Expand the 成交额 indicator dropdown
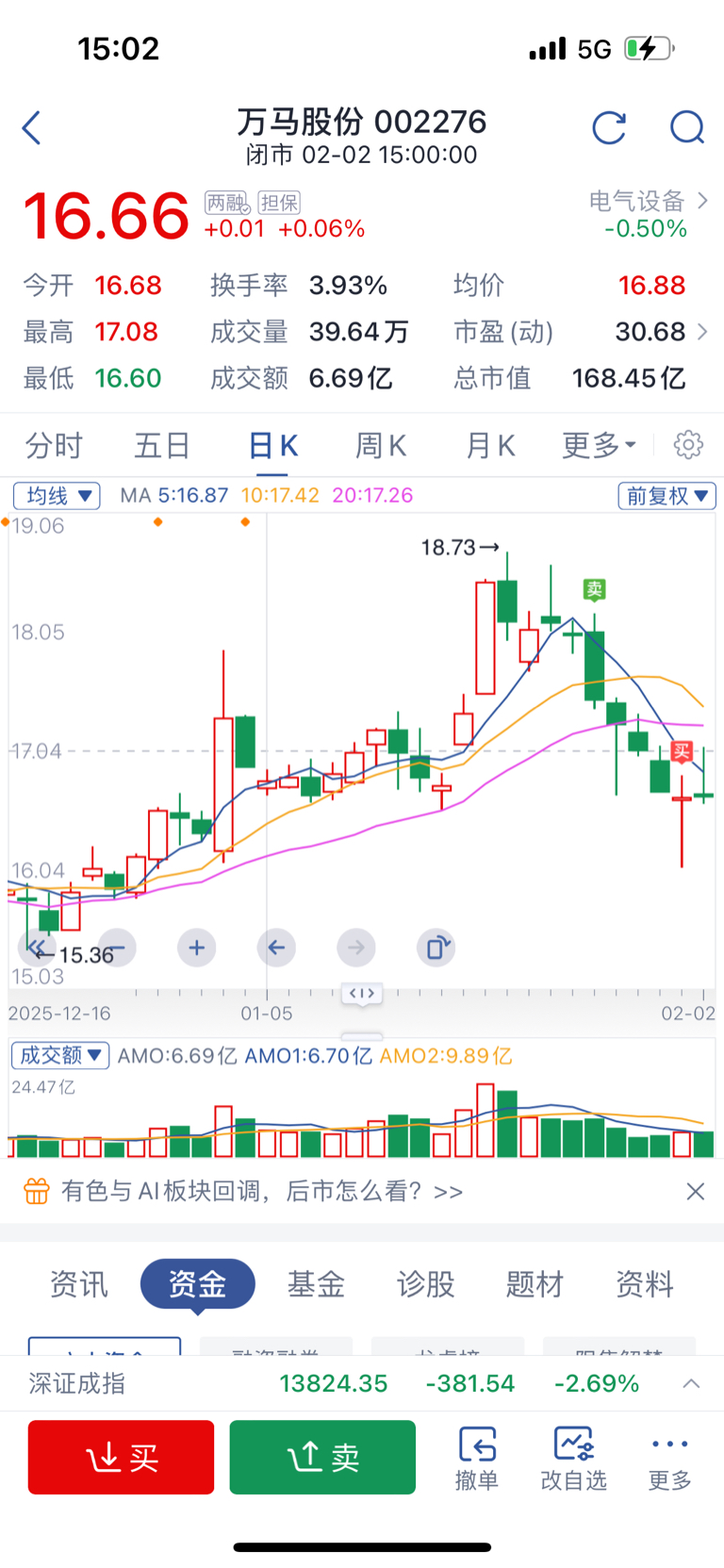Screen dimensions: 724x1568 click(60, 1055)
